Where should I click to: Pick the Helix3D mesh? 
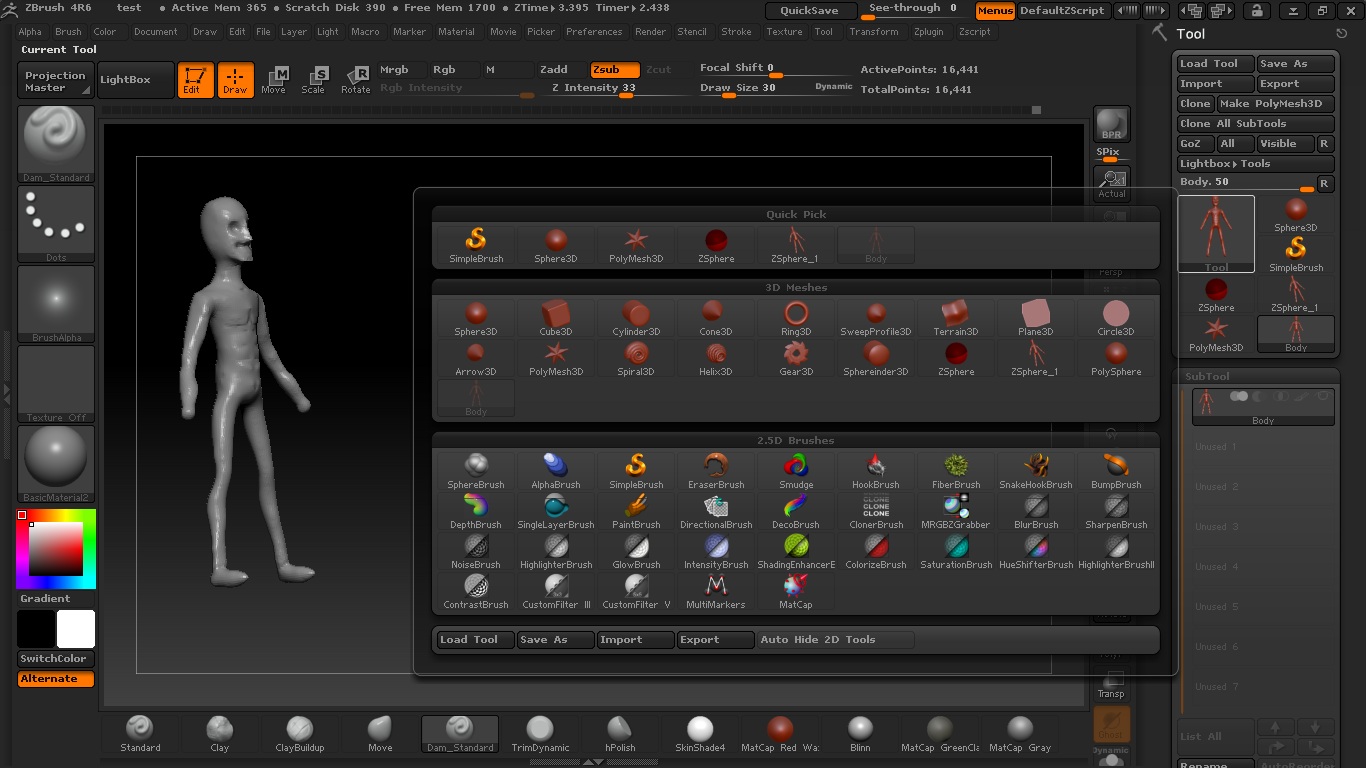(716, 359)
